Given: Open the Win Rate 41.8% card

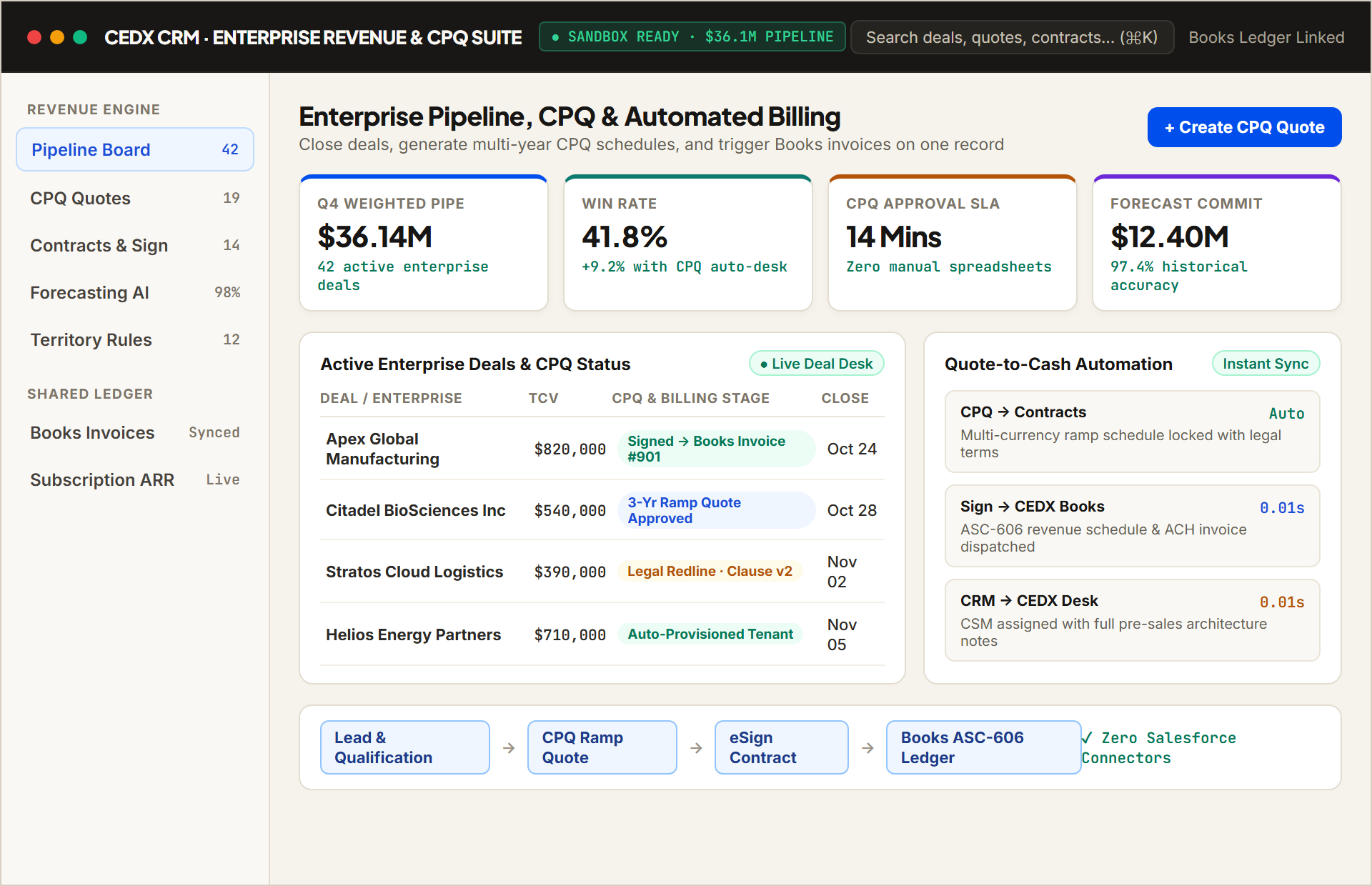Looking at the screenshot, I should (x=688, y=243).
